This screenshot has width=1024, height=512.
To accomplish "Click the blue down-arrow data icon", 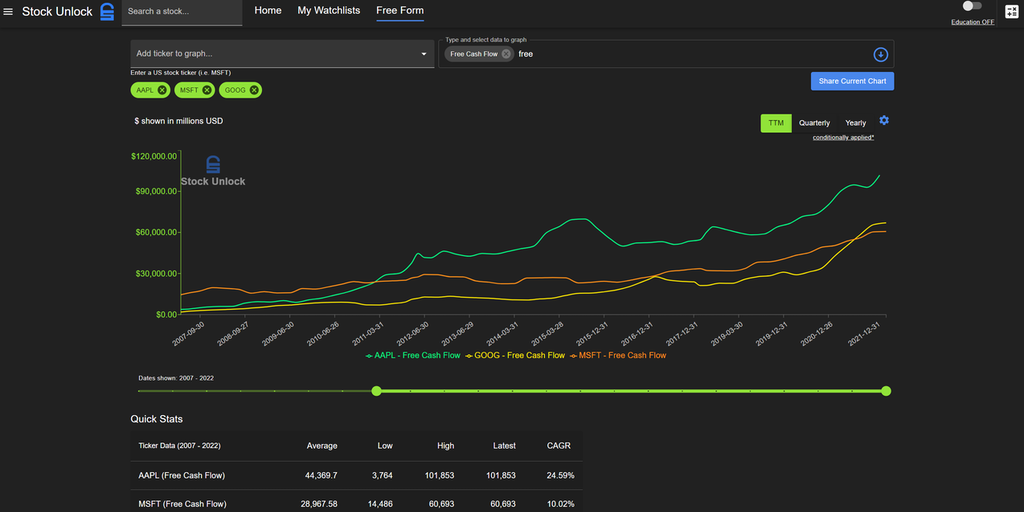I will 880,54.
